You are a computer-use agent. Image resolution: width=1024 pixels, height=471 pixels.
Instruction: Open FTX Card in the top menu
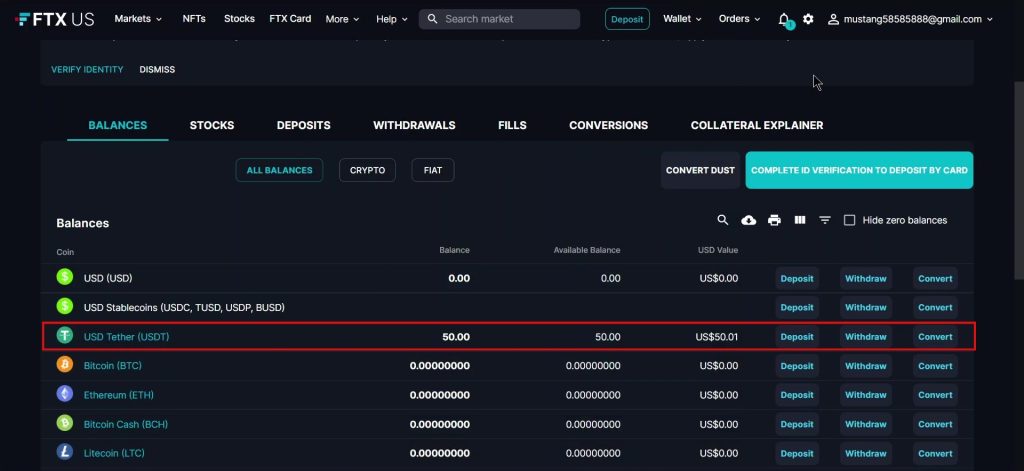pyautogui.click(x=290, y=19)
